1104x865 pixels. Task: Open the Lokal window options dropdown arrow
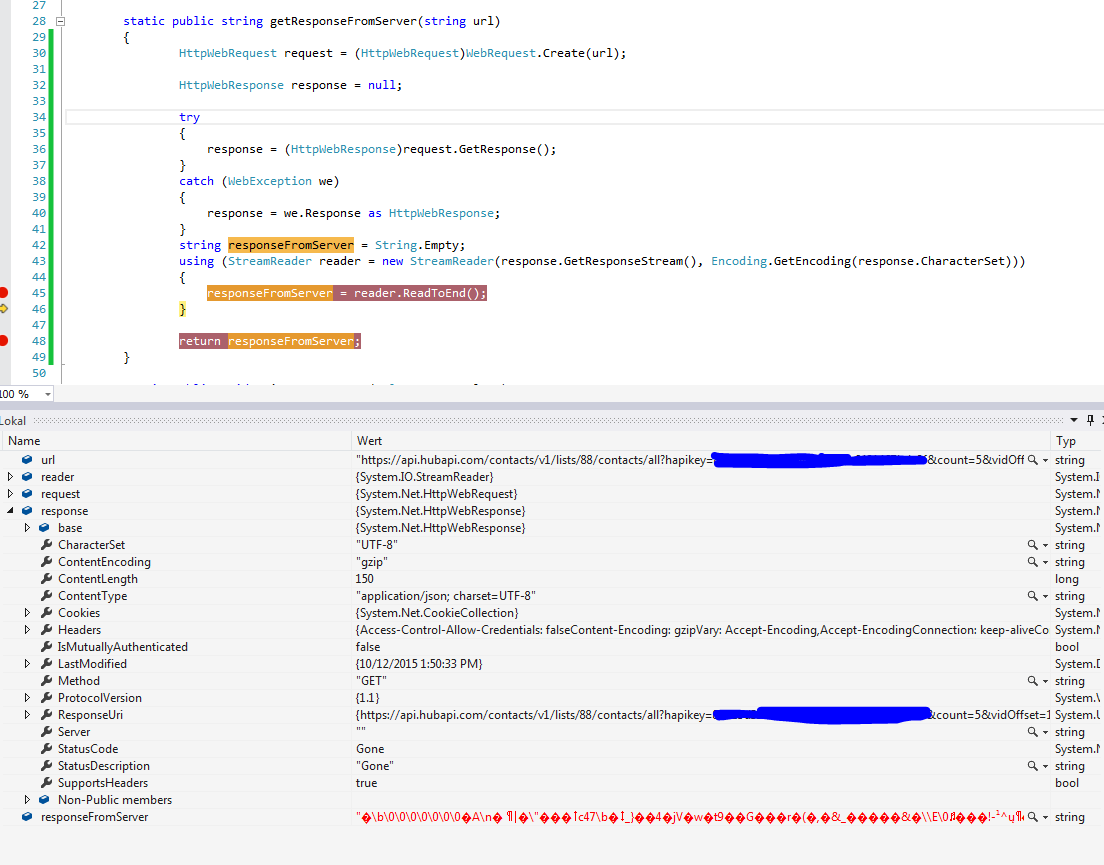pos(1074,420)
